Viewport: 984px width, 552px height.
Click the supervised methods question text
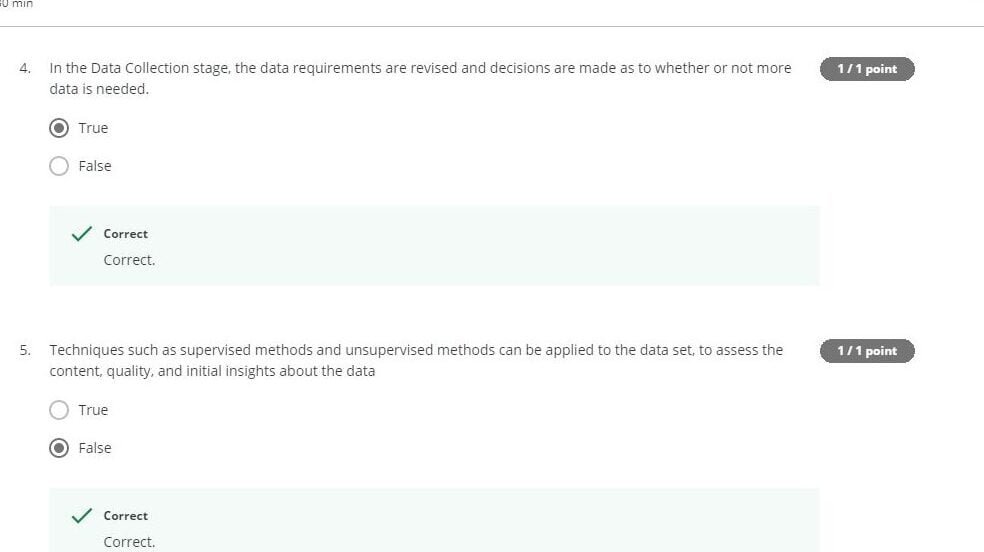coord(416,360)
